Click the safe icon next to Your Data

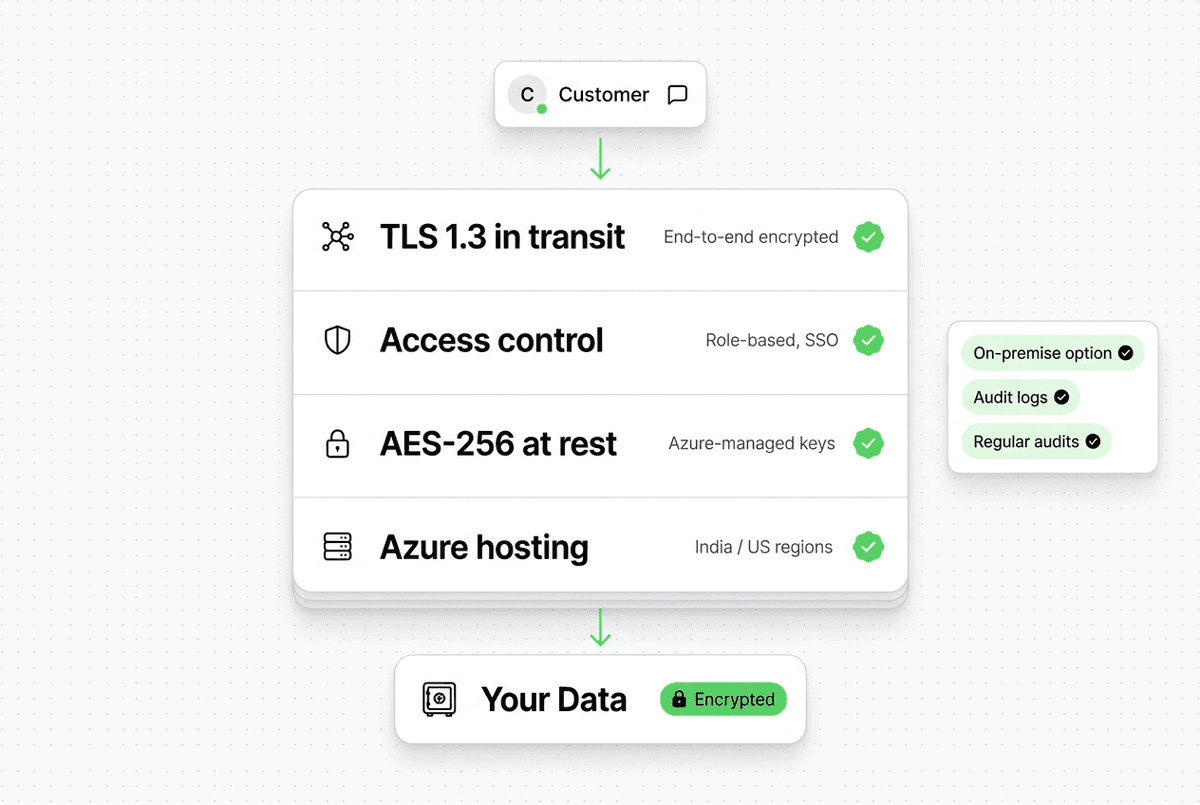coord(438,699)
